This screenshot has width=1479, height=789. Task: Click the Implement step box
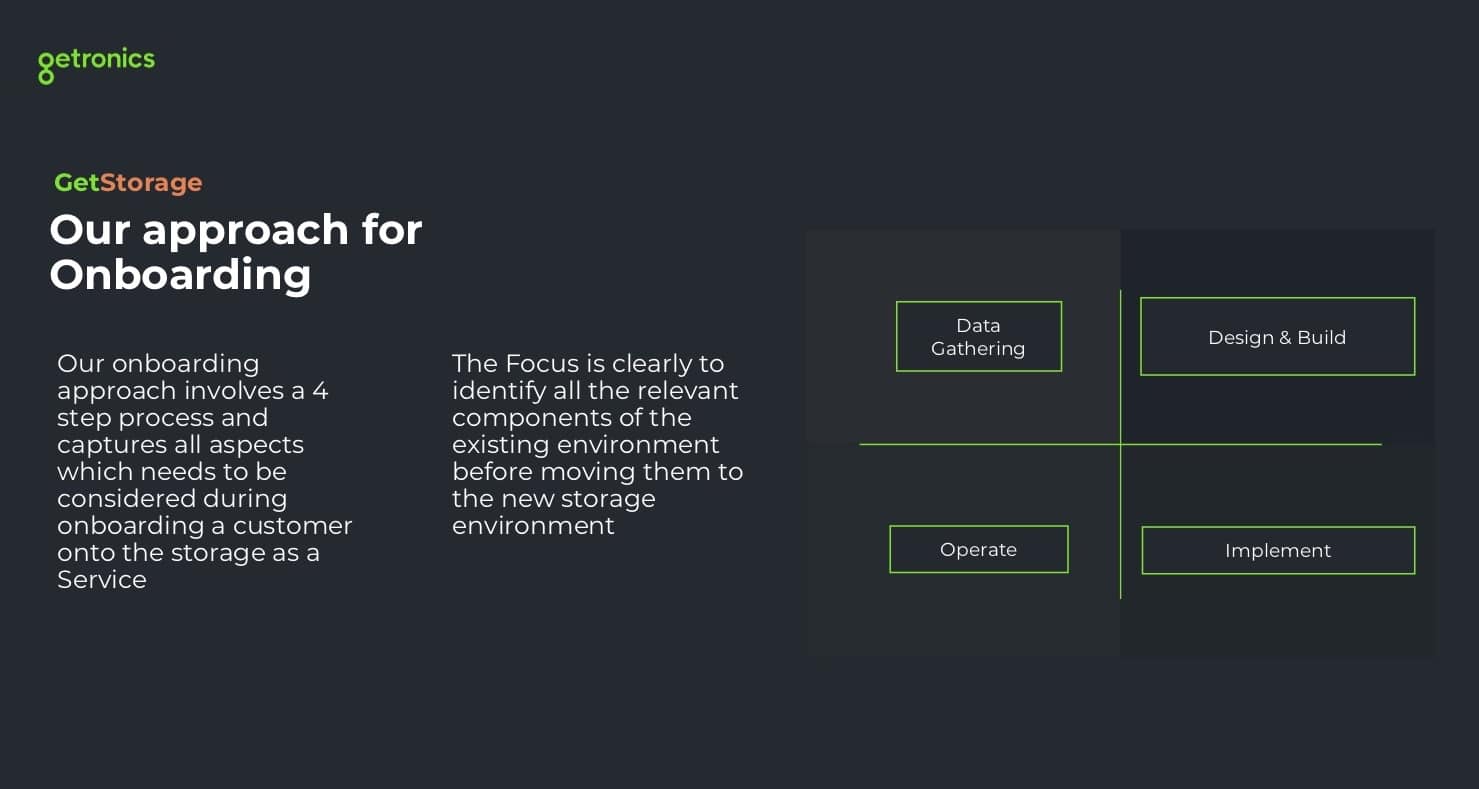[1277, 551]
